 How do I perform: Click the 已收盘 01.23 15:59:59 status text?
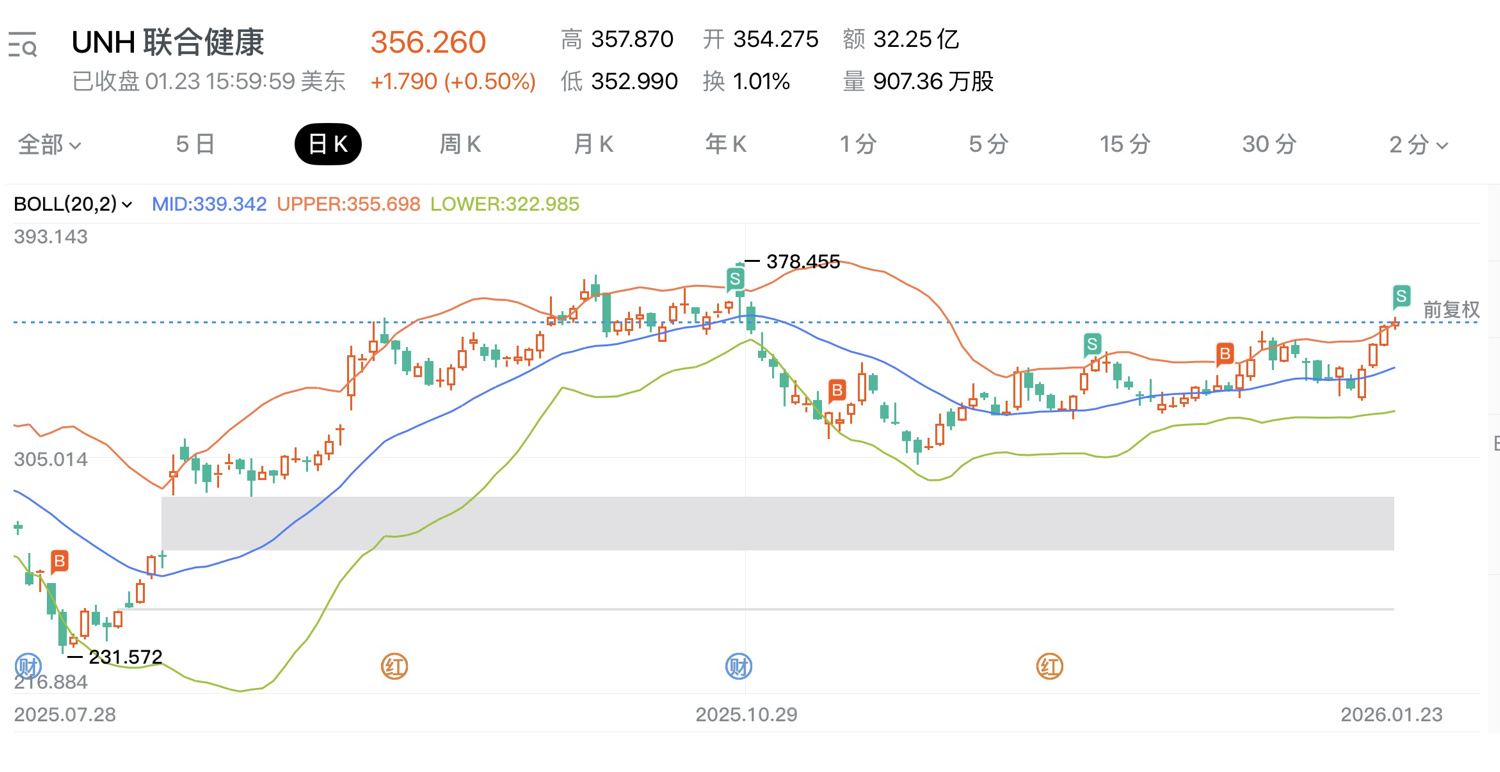(209, 82)
